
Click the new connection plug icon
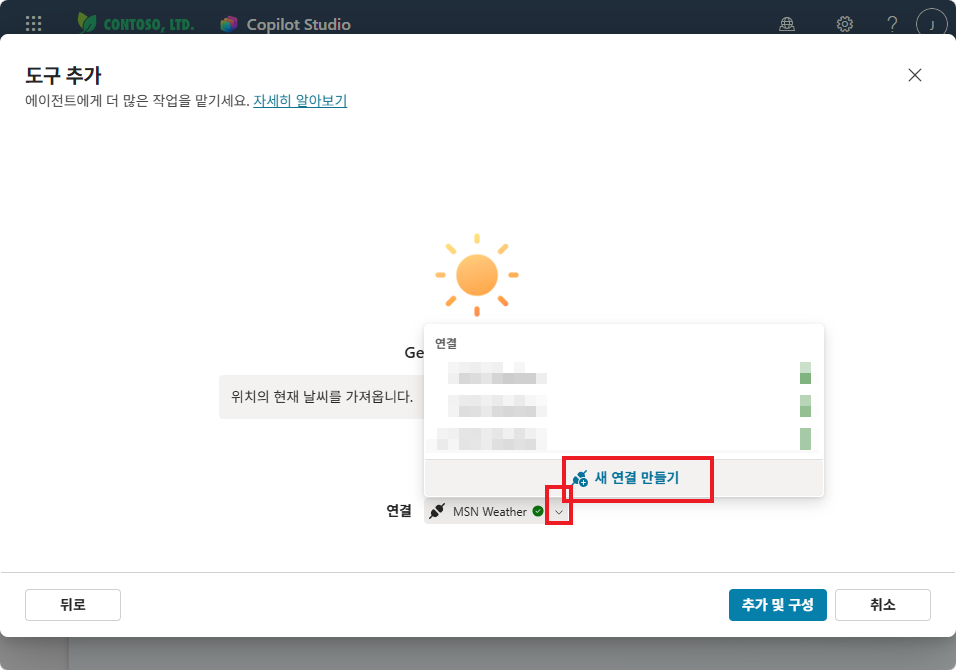pos(580,478)
